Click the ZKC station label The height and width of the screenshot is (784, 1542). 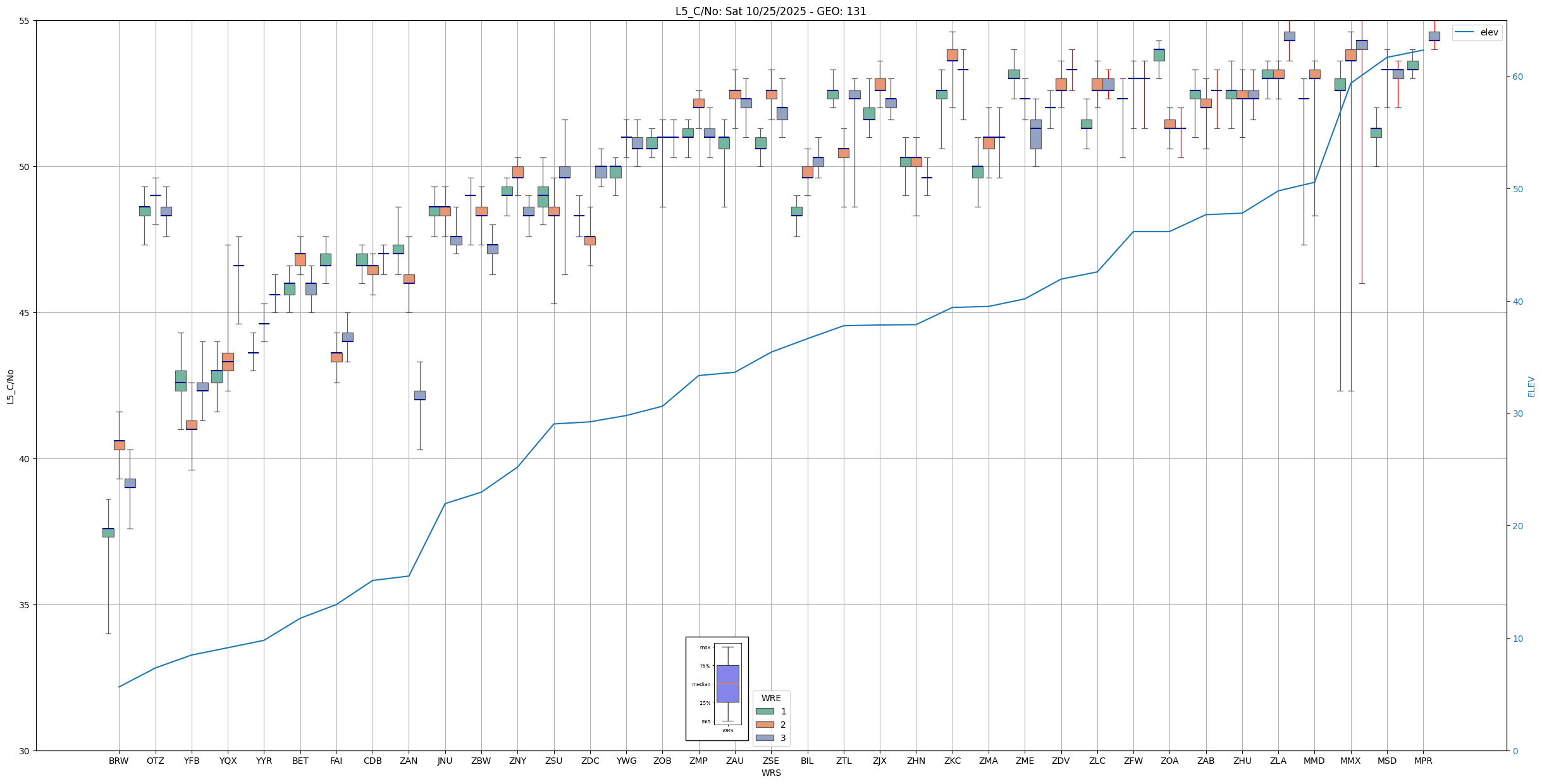coord(952,761)
